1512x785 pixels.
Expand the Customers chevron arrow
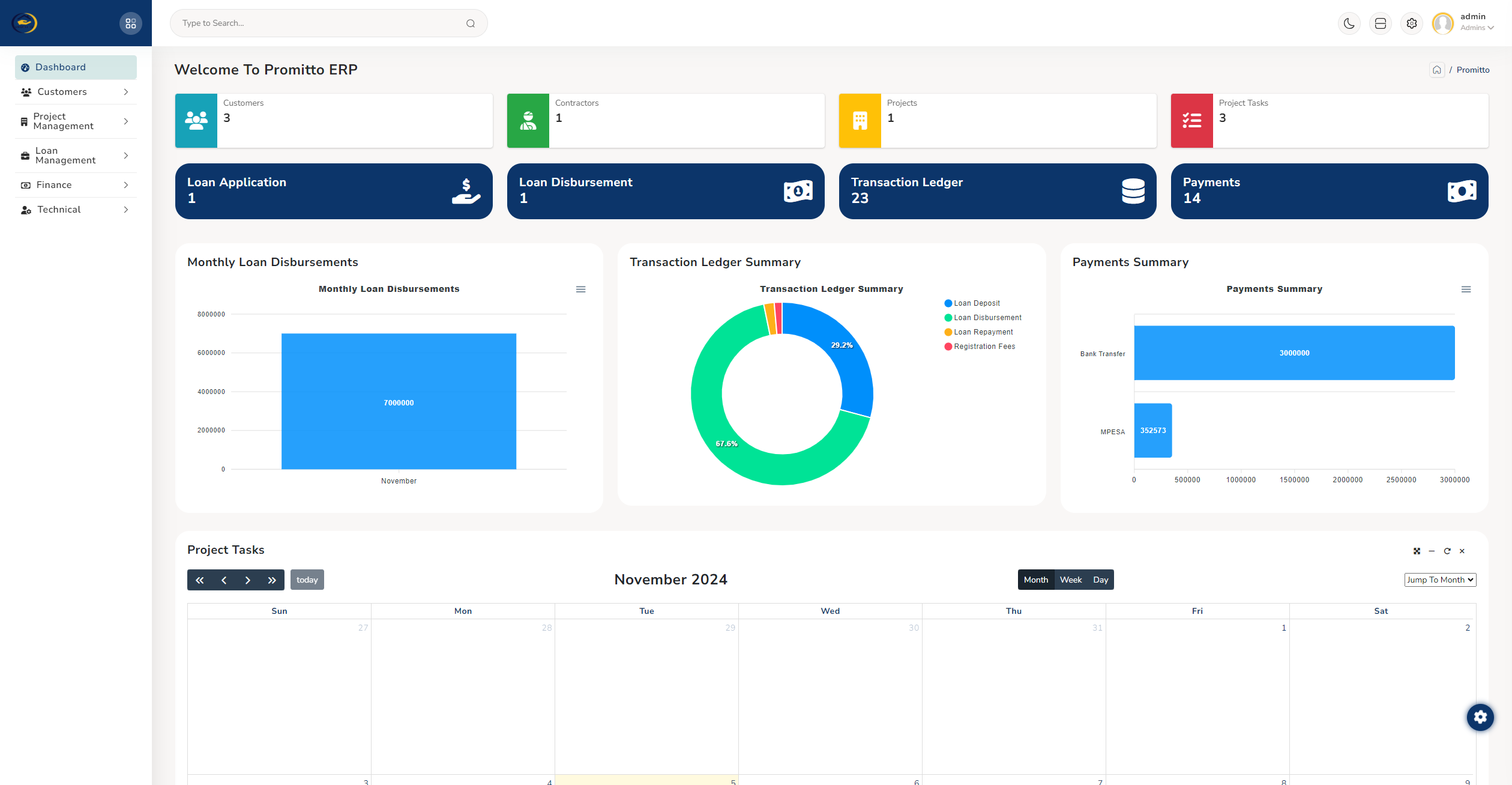pyautogui.click(x=126, y=92)
